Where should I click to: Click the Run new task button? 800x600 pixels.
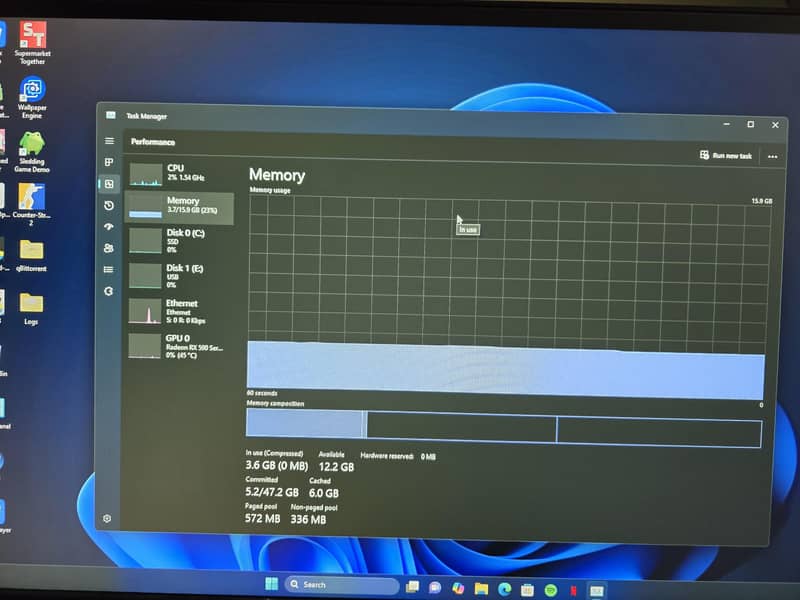click(726, 155)
